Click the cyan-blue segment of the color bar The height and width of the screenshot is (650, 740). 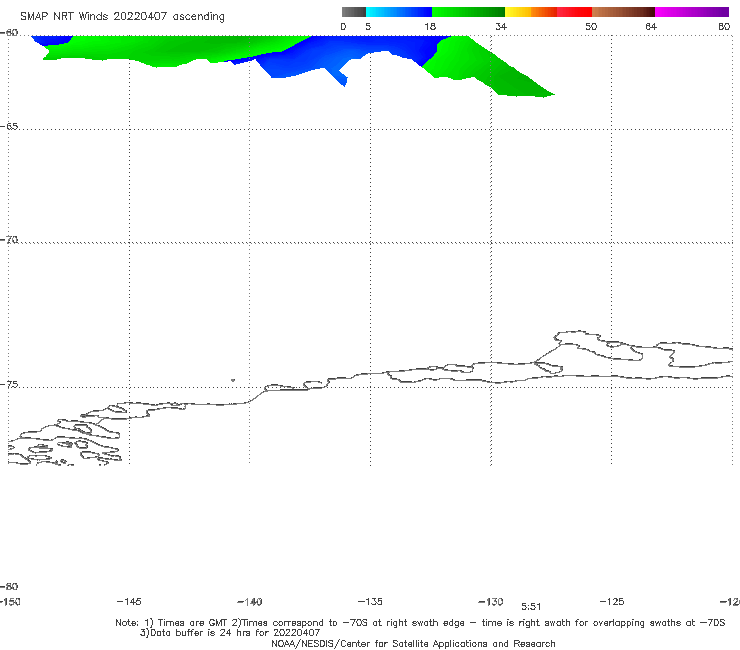(x=399, y=12)
